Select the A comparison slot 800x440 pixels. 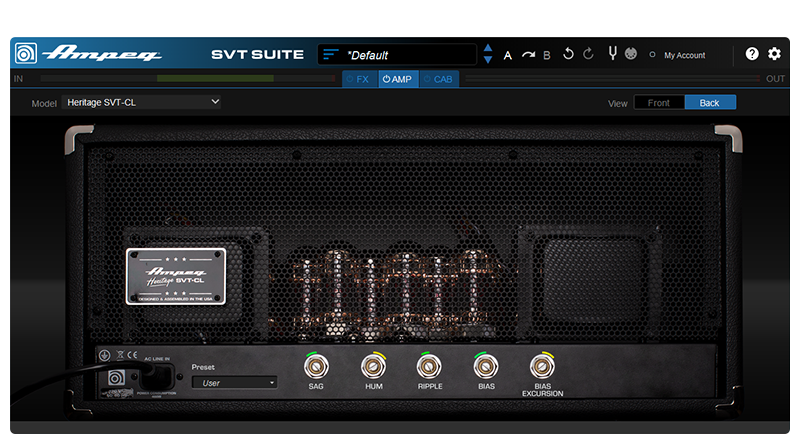click(508, 55)
